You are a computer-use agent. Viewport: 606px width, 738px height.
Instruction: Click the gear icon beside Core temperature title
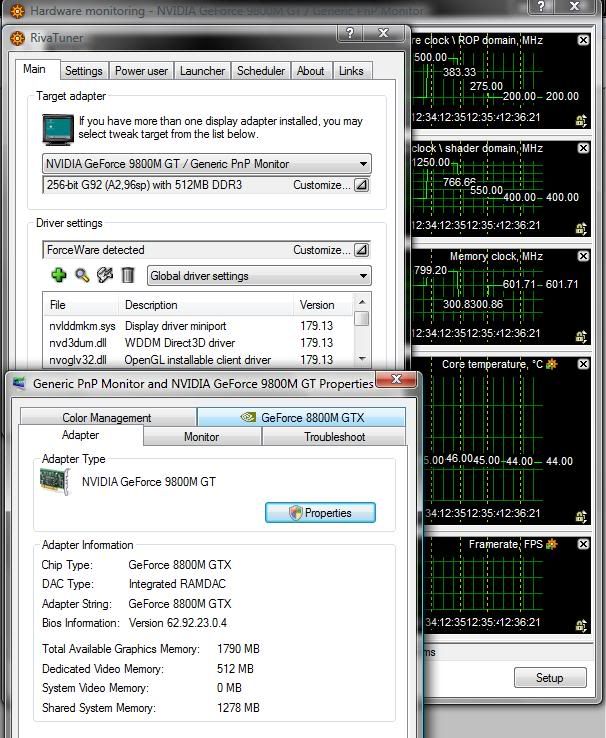tap(551, 364)
